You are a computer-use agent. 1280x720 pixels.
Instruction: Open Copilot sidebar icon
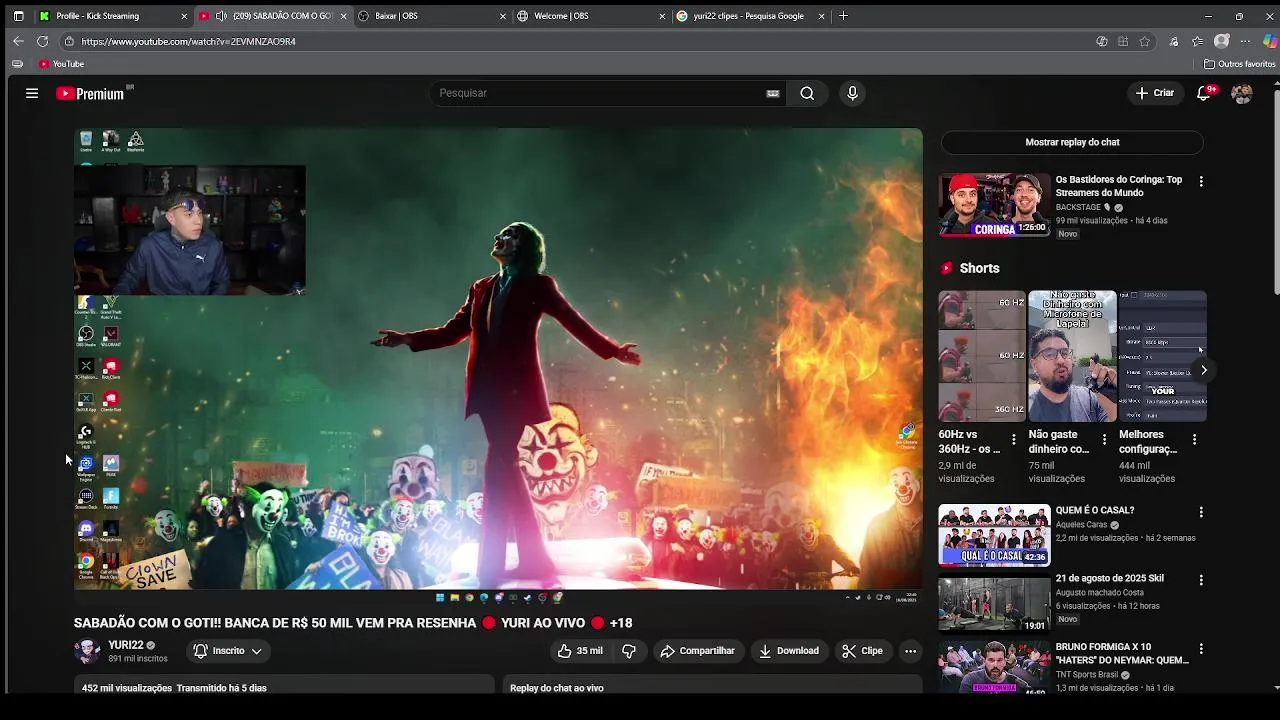[1270, 41]
